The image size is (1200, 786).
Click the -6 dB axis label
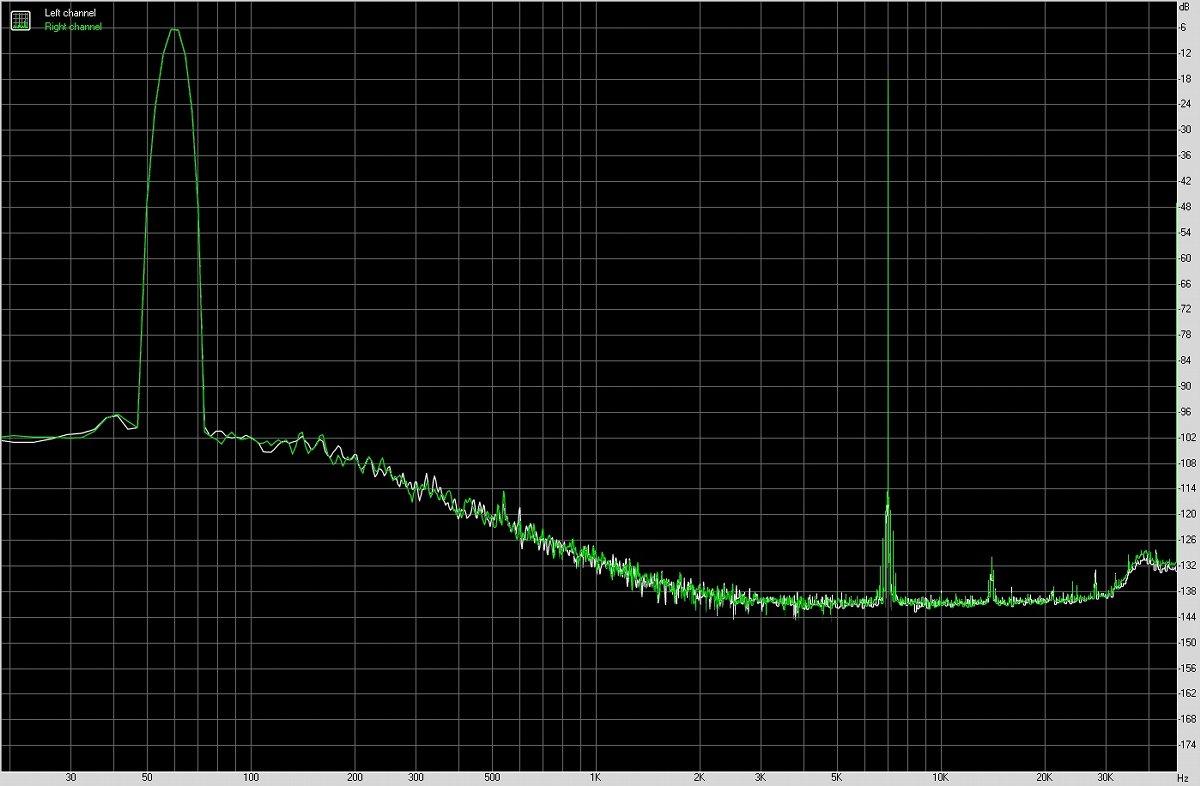point(1183,26)
